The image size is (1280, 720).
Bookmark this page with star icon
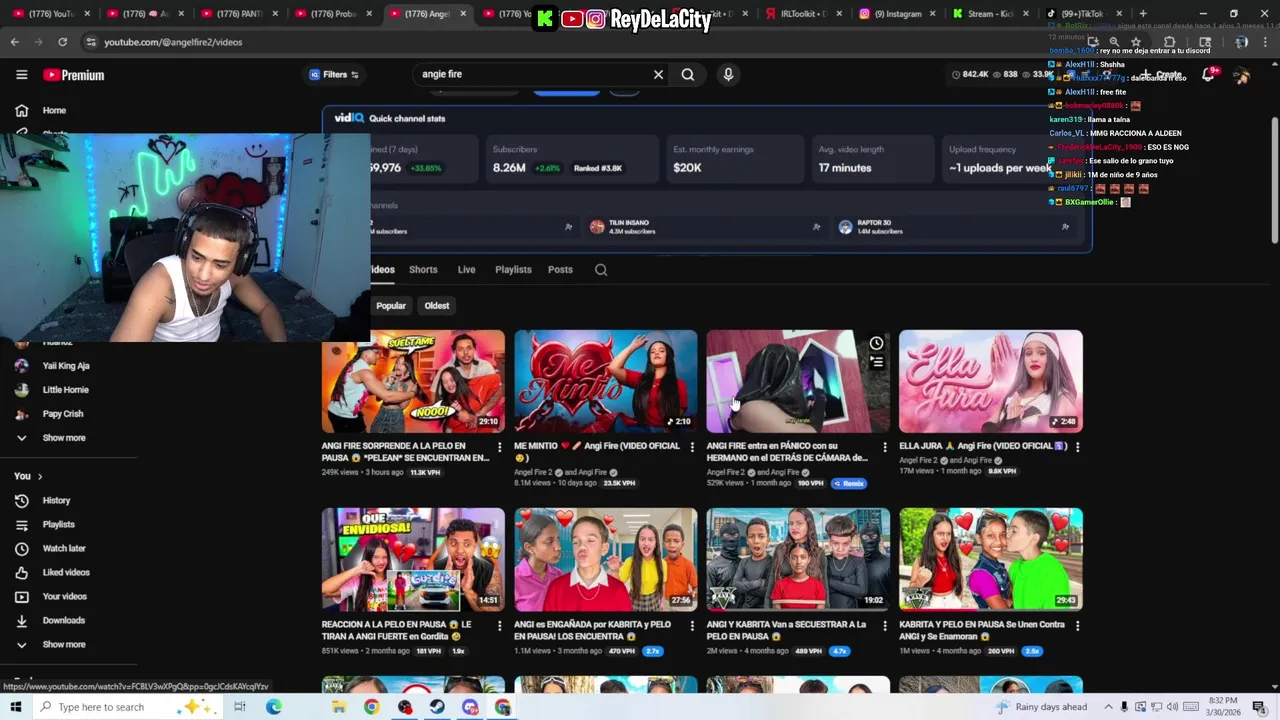[x=1136, y=42]
